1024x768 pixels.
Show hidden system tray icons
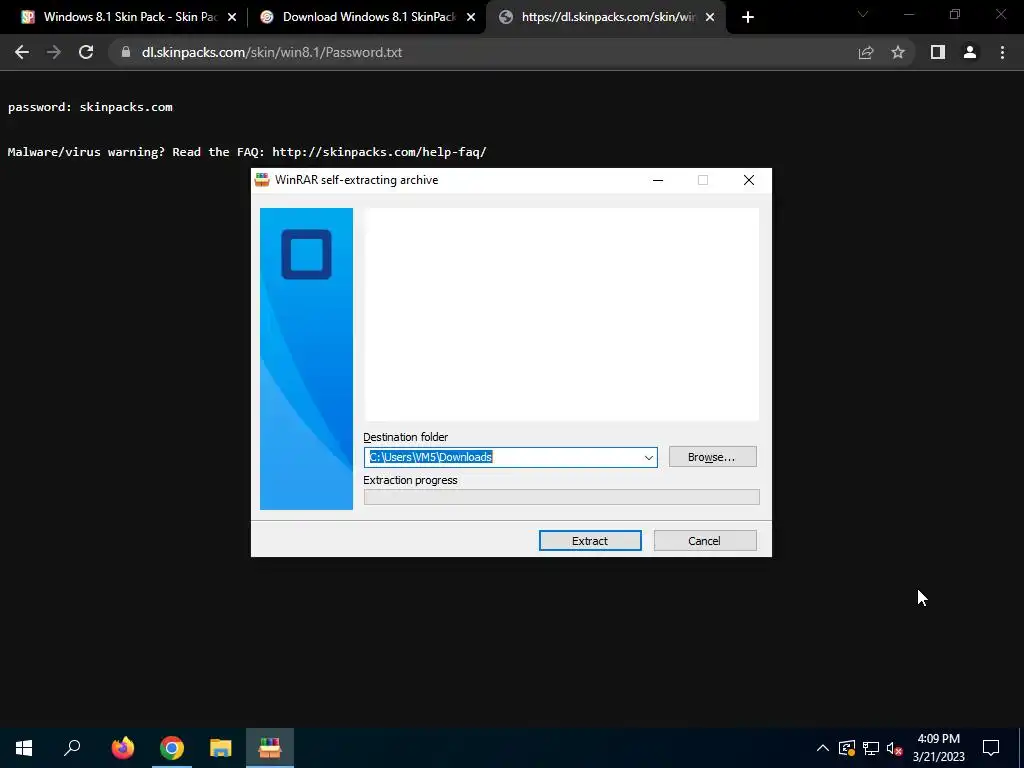(823, 748)
